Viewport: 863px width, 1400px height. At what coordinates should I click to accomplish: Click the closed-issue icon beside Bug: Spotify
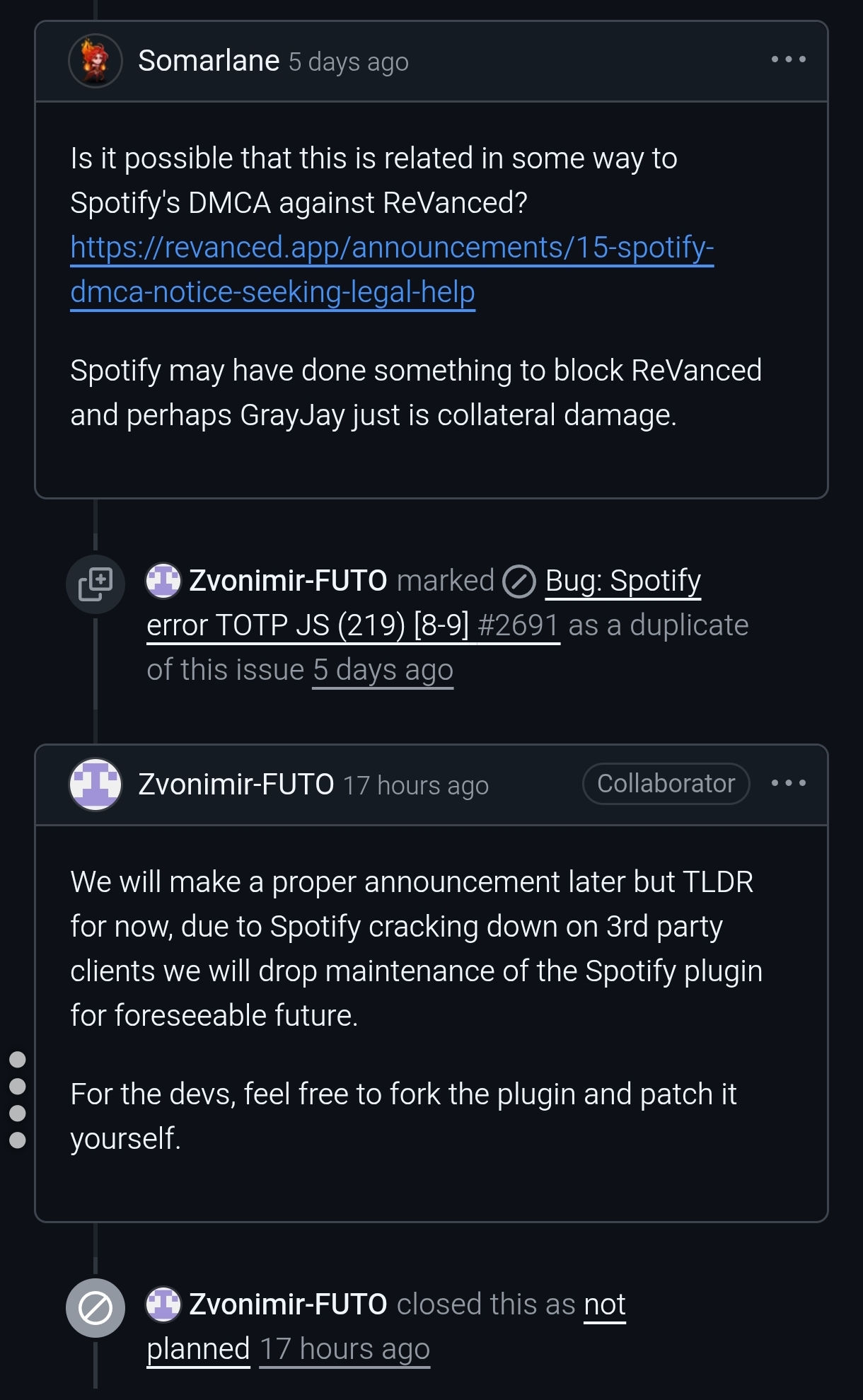pos(519,582)
